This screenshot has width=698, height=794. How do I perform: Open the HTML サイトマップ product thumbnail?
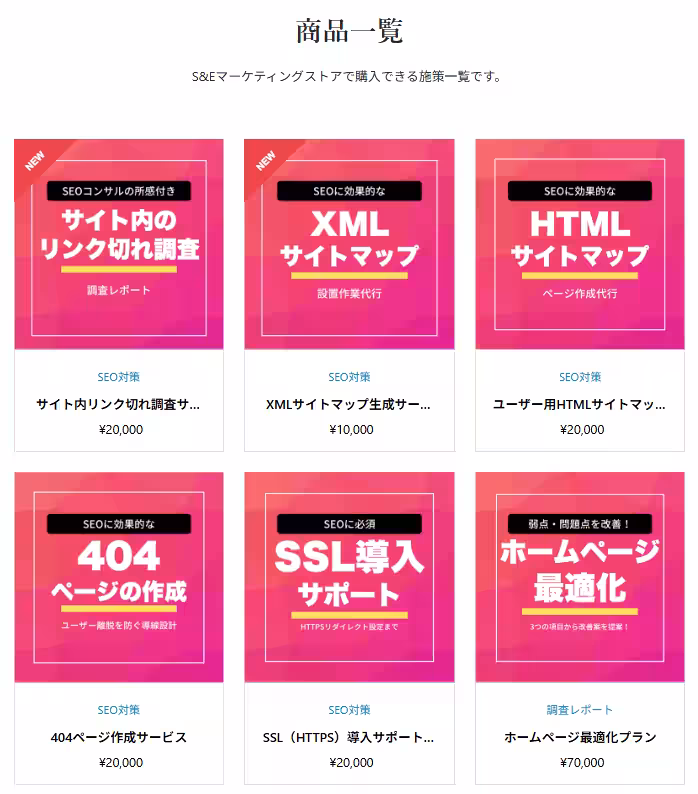point(580,244)
